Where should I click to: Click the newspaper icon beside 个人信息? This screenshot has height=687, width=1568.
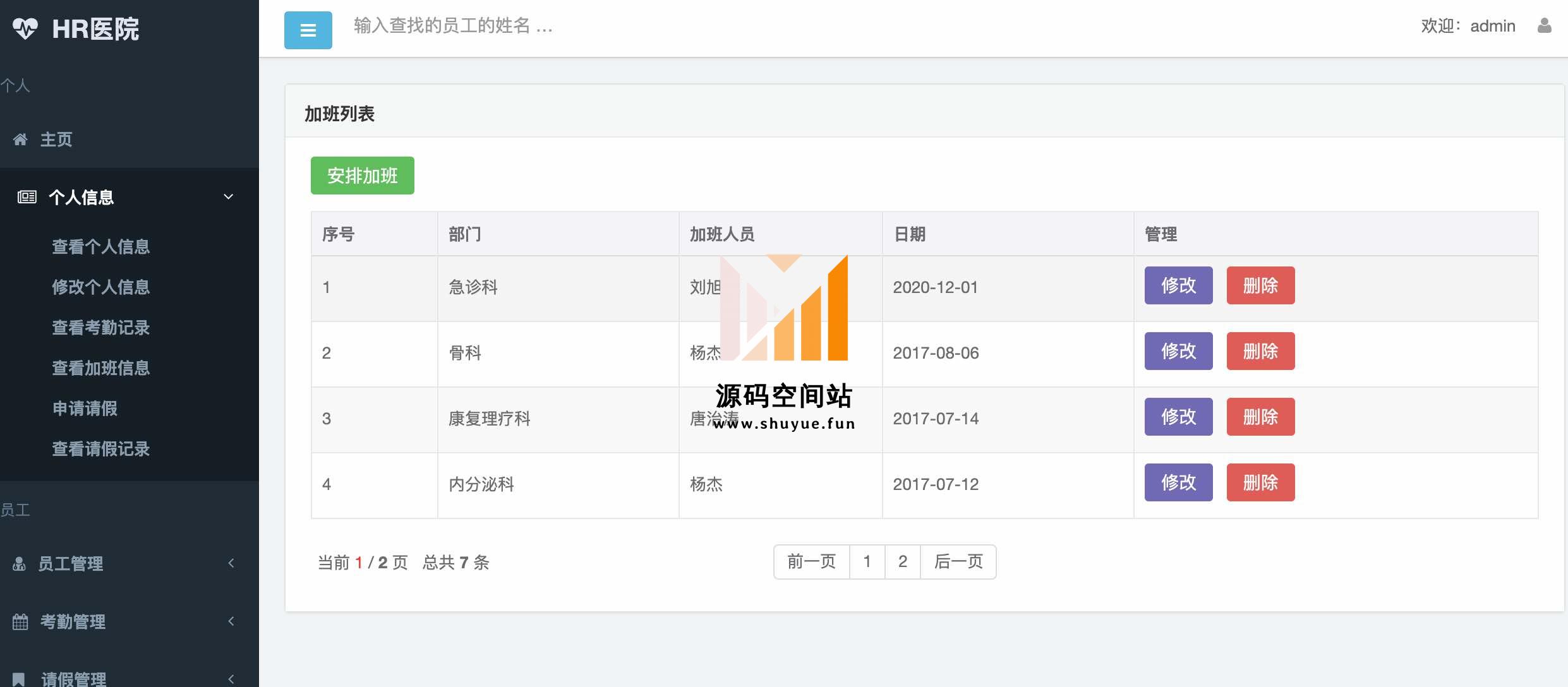(27, 197)
